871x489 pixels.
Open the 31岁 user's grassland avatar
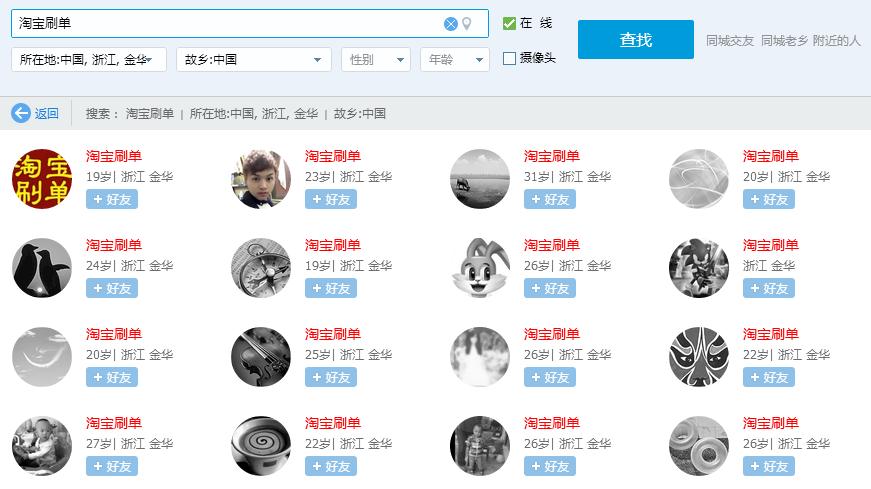[480, 179]
